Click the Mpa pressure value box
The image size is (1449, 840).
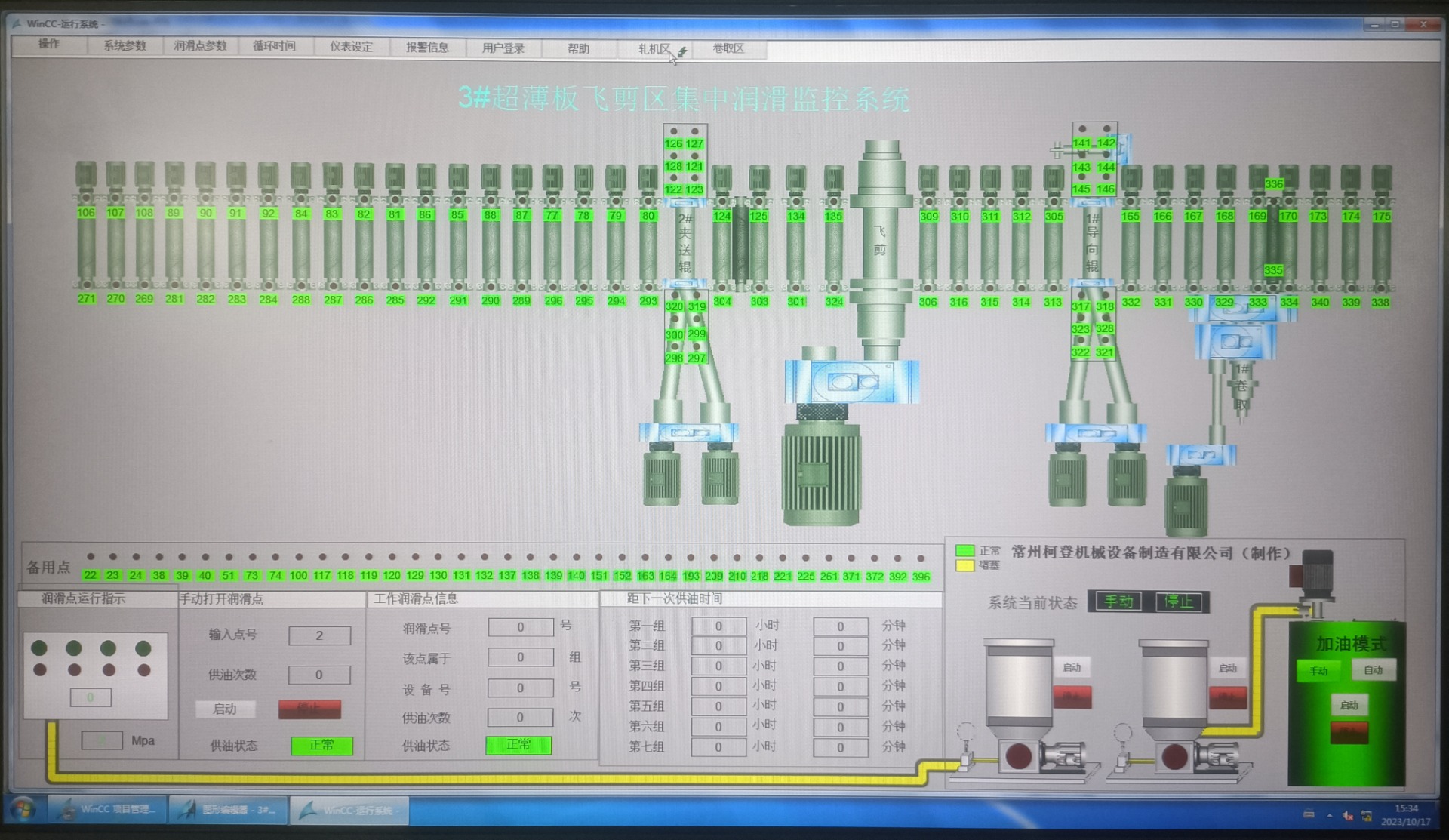[x=102, y=740]
